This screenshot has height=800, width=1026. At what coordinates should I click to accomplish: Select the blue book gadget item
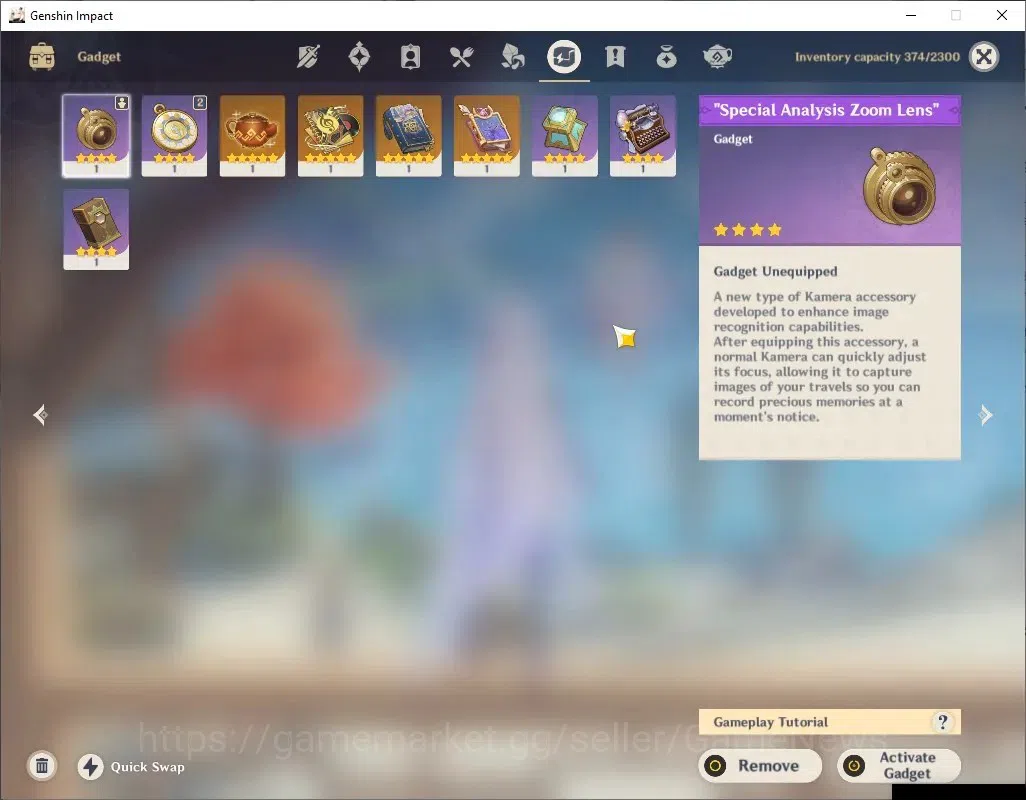point(408,135)
